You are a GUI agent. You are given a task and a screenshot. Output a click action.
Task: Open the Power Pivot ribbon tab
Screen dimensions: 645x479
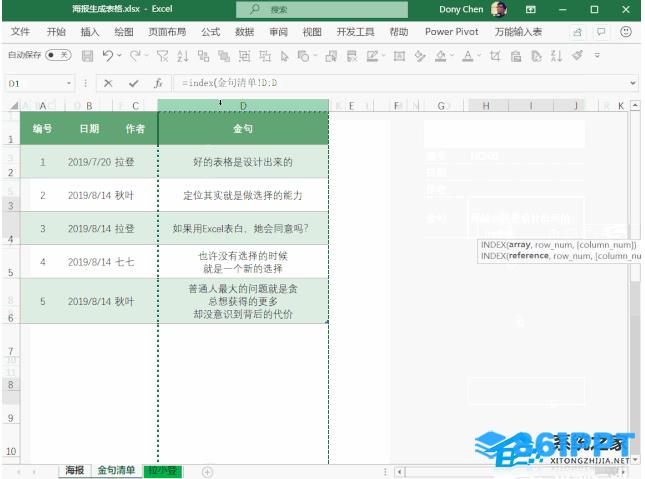(452, 32)
